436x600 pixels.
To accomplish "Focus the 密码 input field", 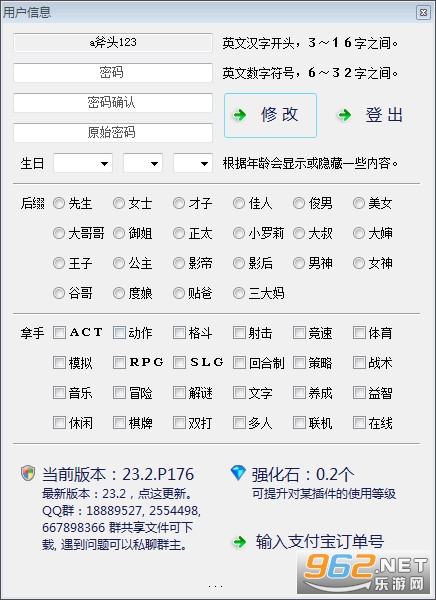I will 113,72.
